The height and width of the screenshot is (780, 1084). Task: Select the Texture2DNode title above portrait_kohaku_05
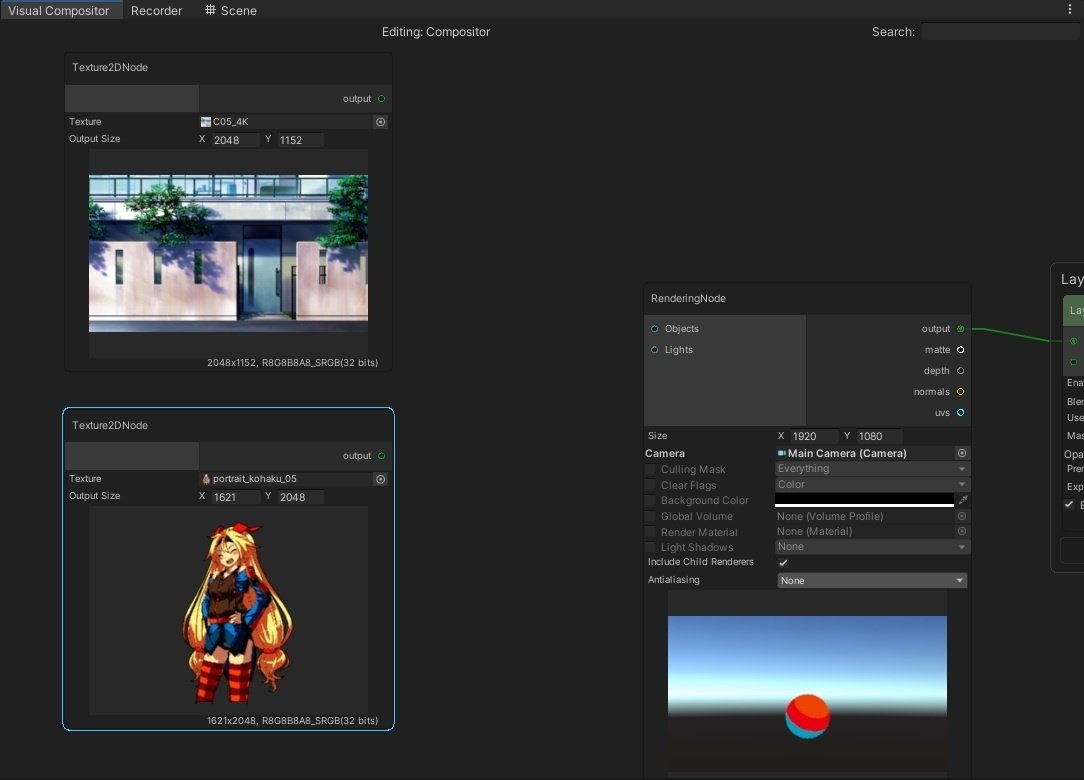click(x=110, y=425)
